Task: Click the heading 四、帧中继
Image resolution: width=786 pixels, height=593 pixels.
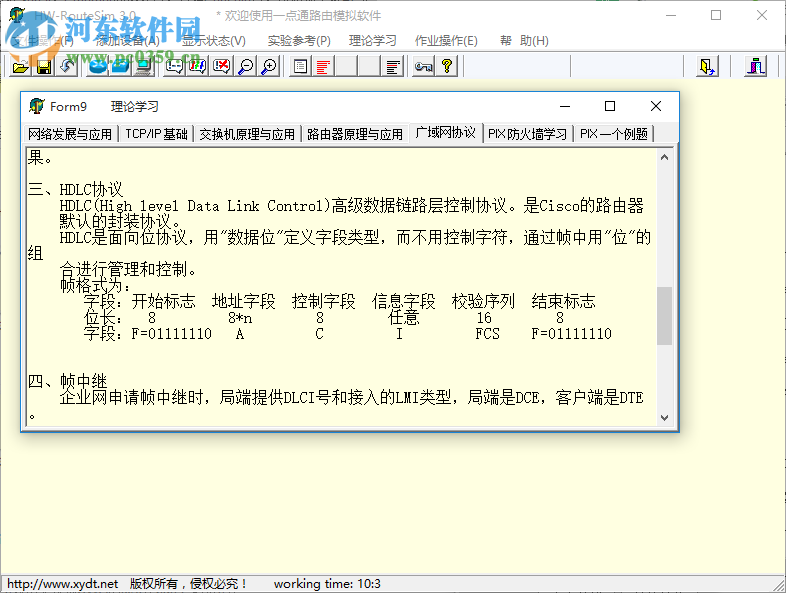Action: [68, 381]
